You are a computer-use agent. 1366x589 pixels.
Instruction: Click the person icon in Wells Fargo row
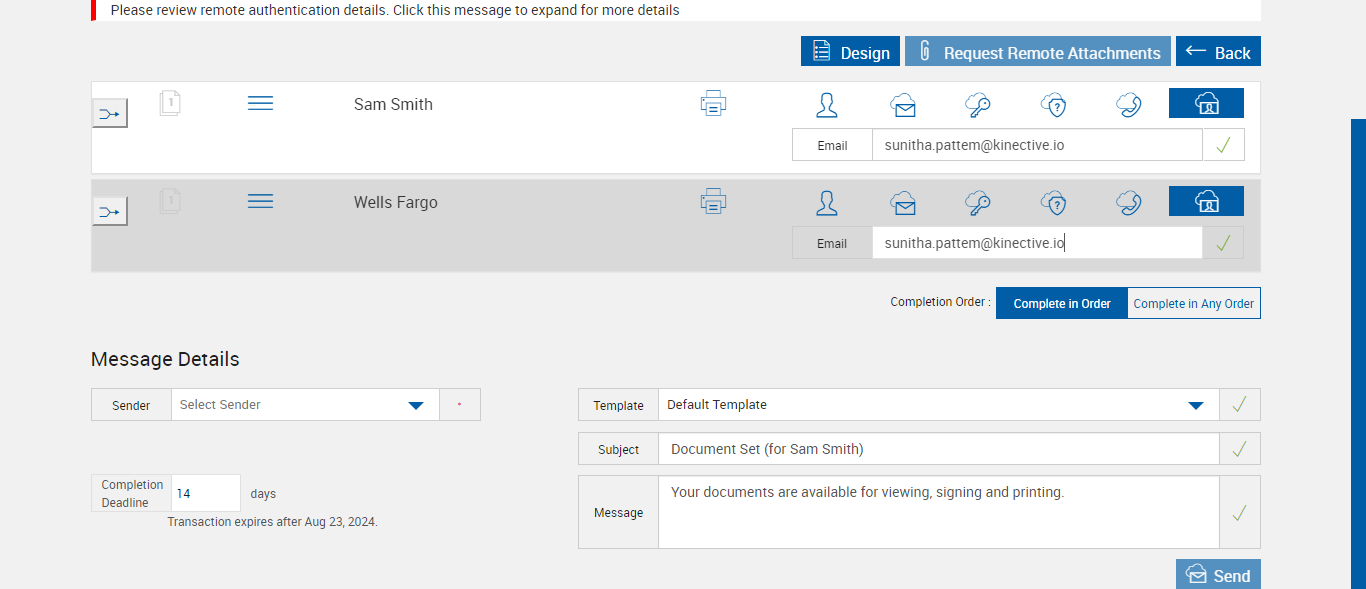[827, 203]
